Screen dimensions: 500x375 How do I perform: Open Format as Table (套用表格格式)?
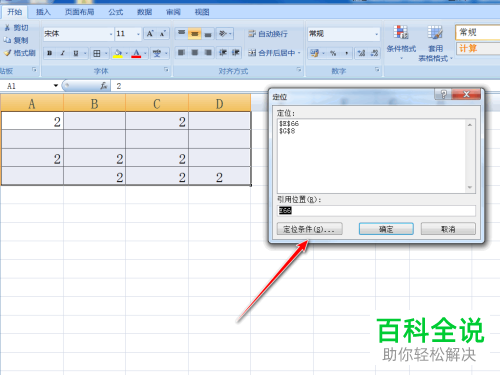click(x=435, y=43)
